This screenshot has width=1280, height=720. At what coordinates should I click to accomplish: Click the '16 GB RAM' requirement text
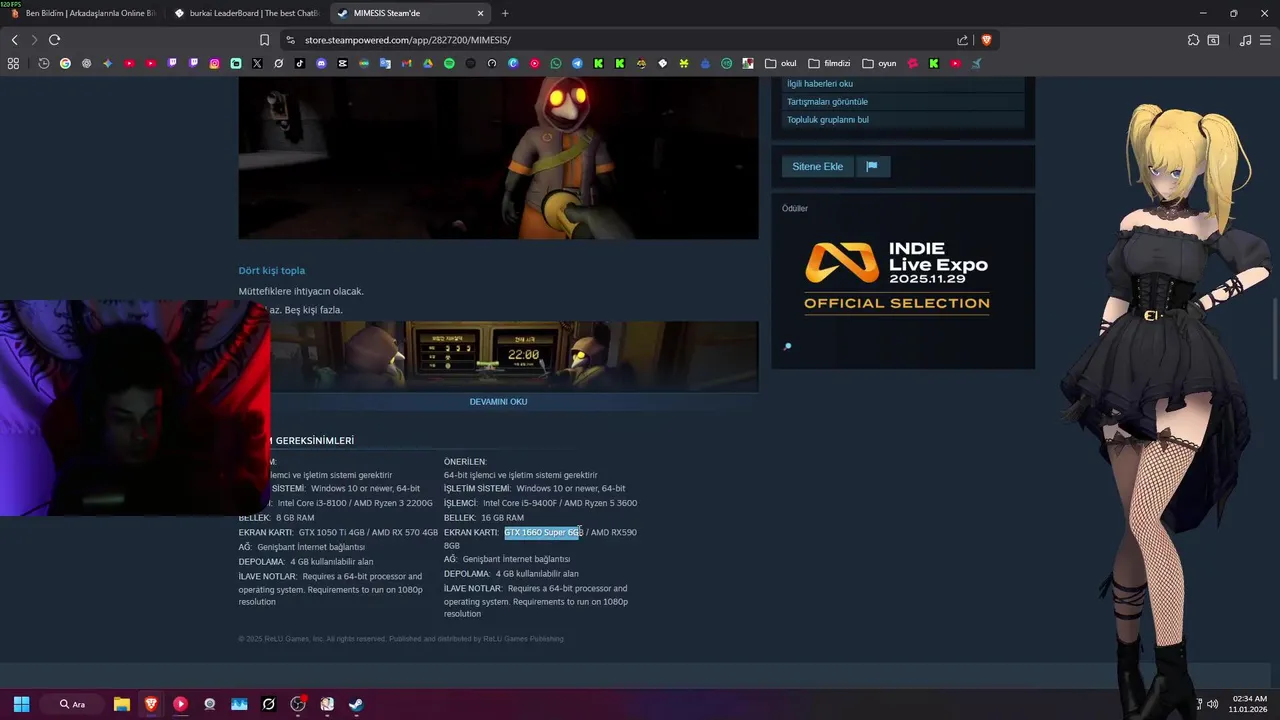click(502, 518)
